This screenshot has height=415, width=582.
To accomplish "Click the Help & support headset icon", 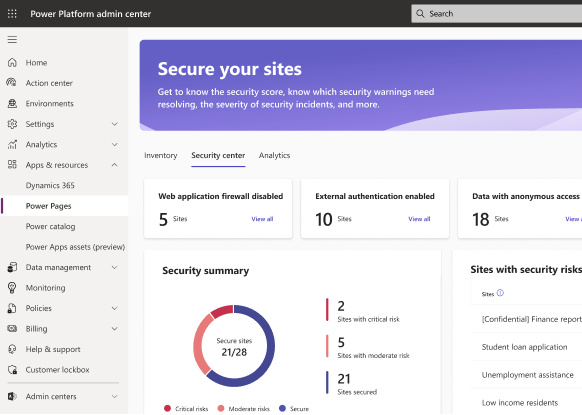I will pos(12,349).
